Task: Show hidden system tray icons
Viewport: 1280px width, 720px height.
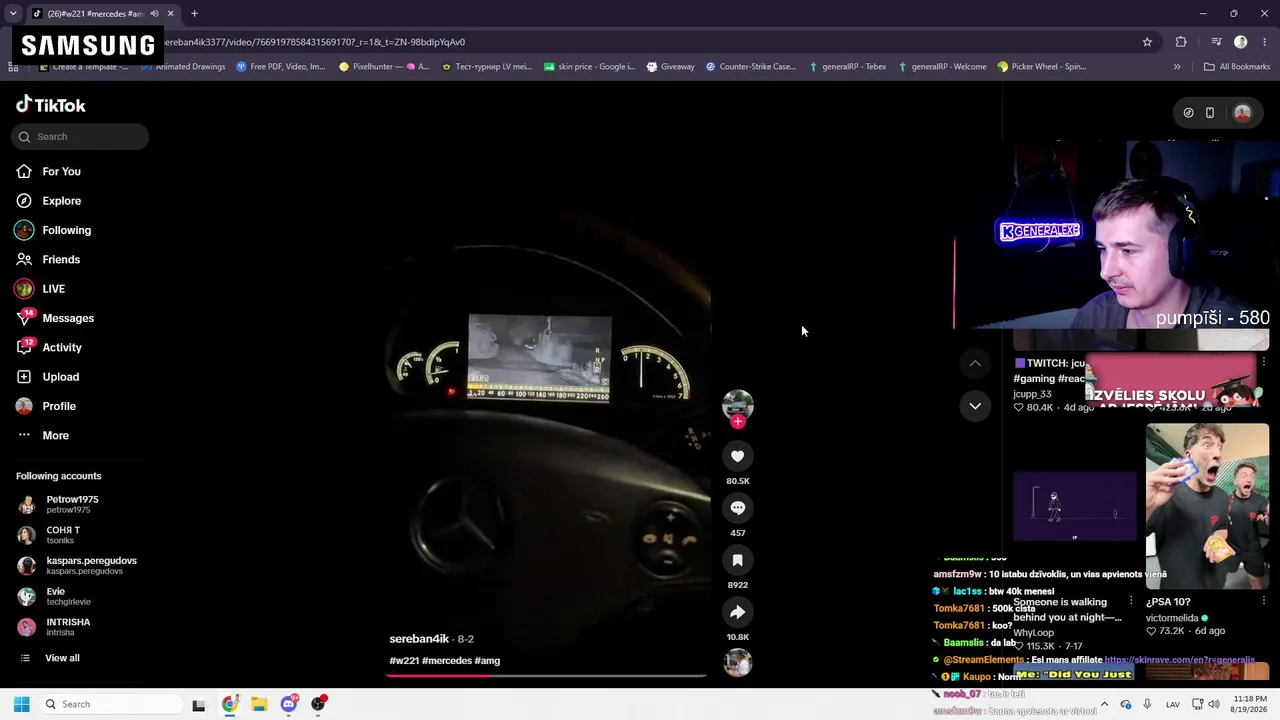Action: pos(1104,704)
